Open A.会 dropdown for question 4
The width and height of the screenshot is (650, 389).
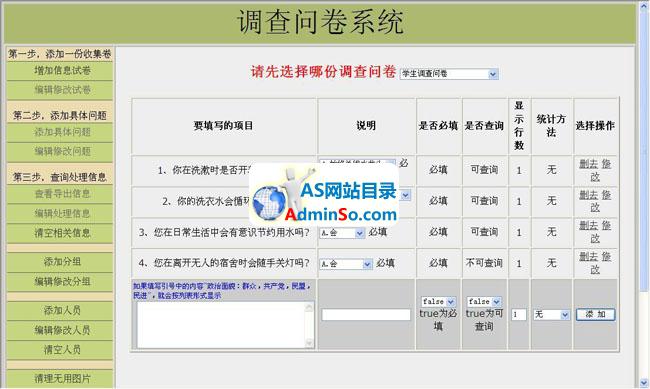pyautogui.click(x=346, y=264)
